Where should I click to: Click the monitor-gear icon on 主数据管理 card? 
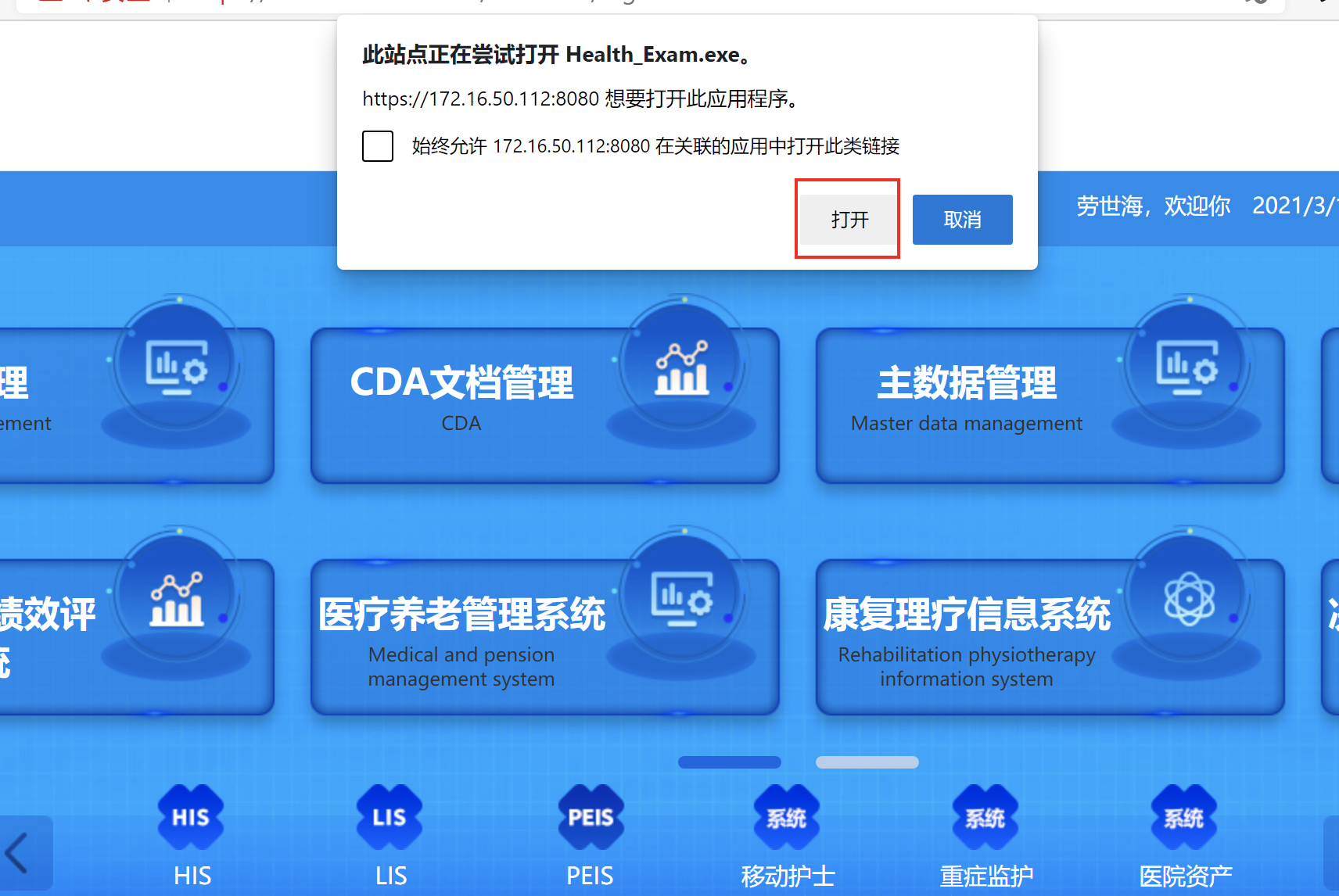[1187, 367]
